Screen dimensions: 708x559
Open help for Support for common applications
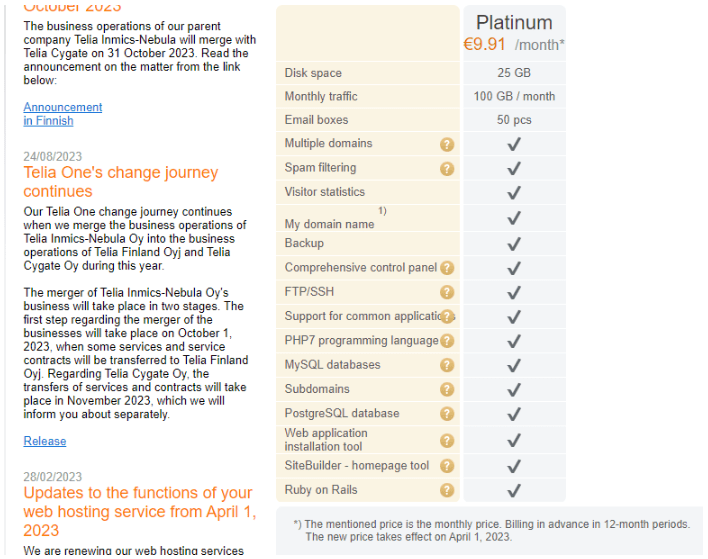[447, 317]
